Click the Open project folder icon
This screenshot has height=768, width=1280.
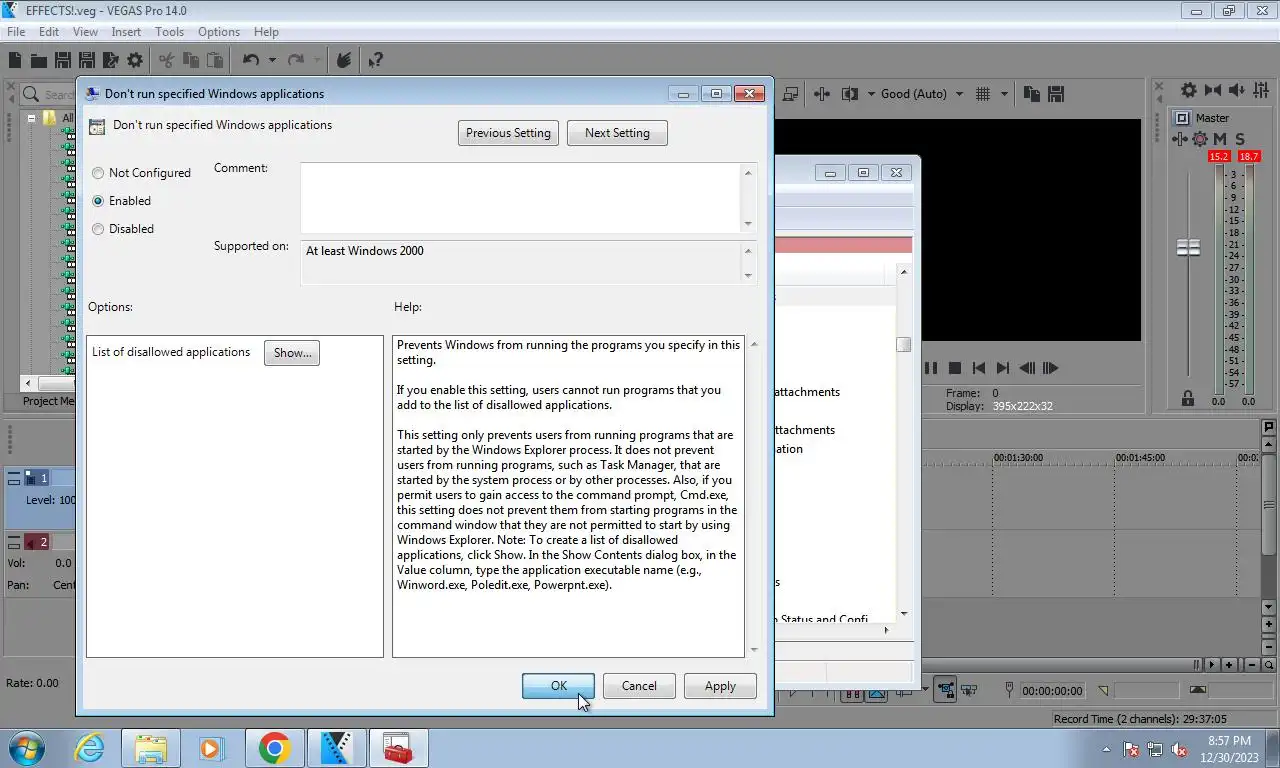pyautogui.click(x=38, y=60)
